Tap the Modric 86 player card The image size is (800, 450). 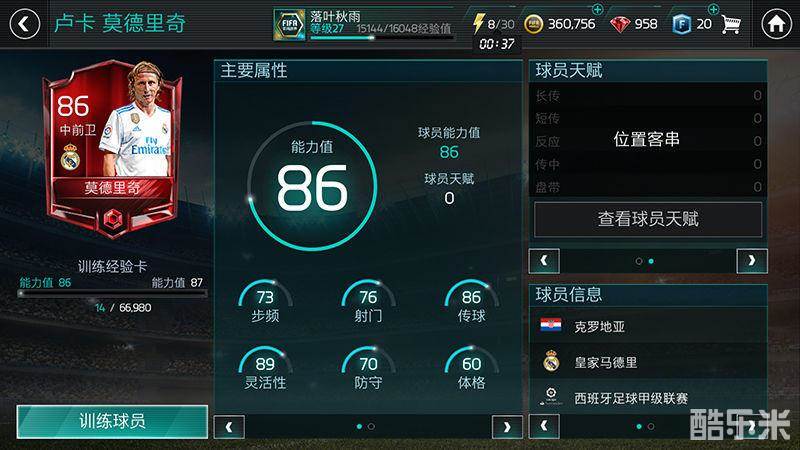(x=112, y=148)
